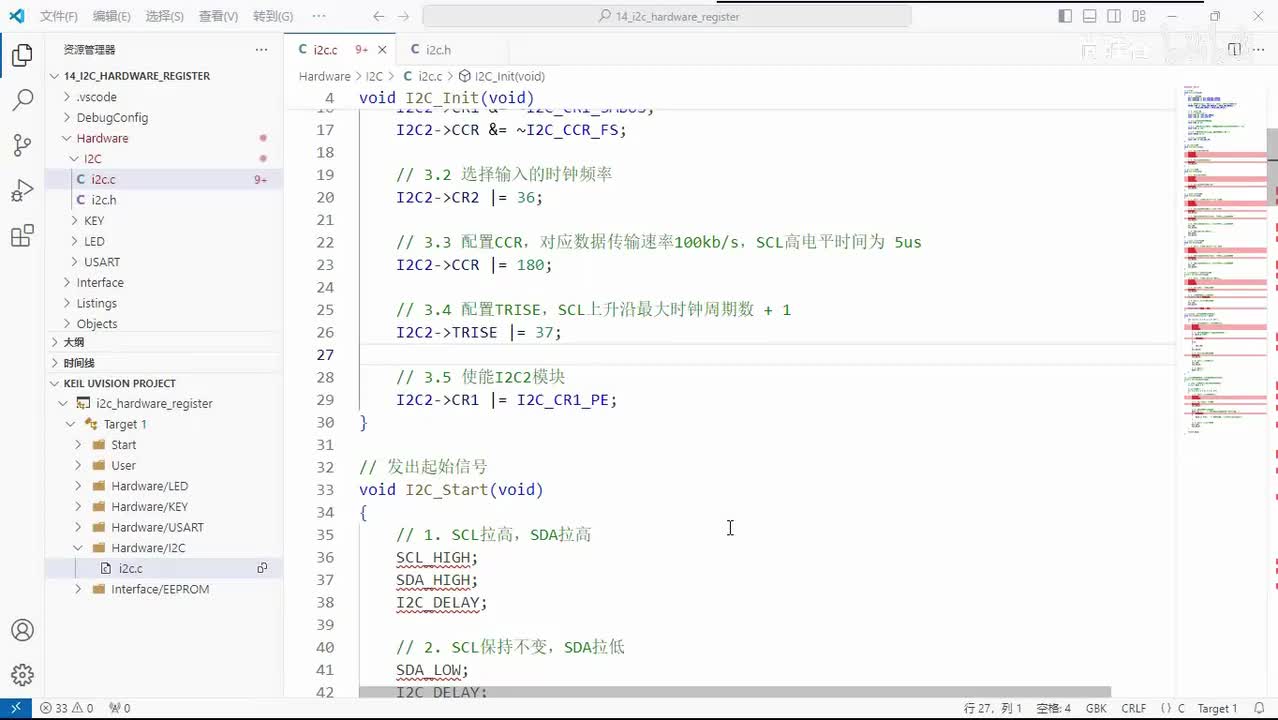Viewport: 1278px width, 720px height.
Task: Click the remote window icon in status bar
Action: pyautogui.click(x=15, y=708)
